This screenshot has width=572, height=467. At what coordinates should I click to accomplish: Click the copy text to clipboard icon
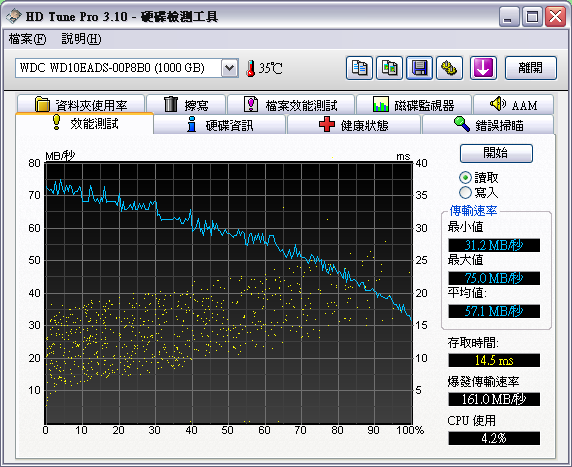359,68
